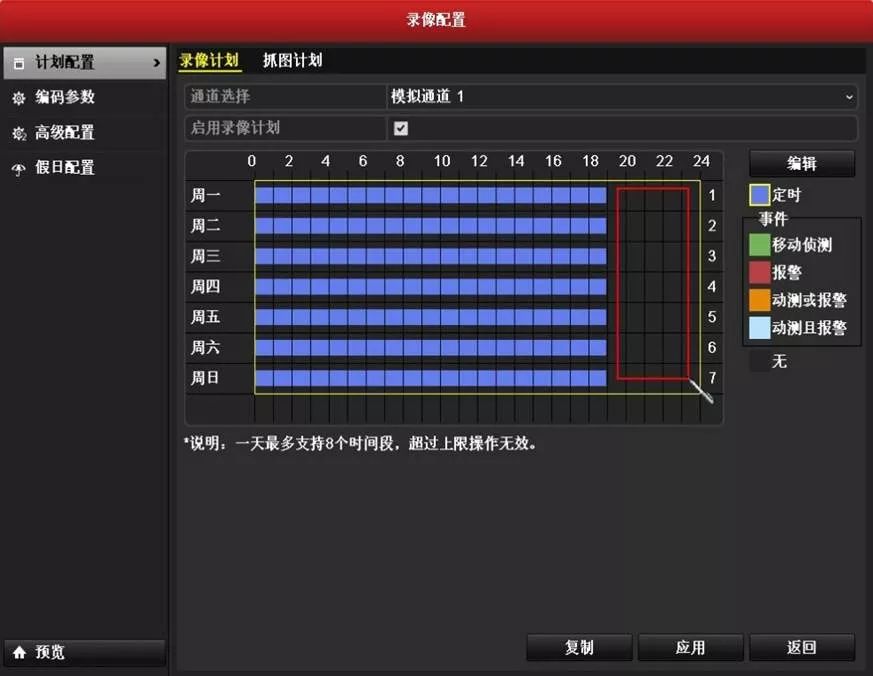This screenshot has height=676, width=873.
Task: Click the 高级配置 gear icon
Action: pos(18,133)
